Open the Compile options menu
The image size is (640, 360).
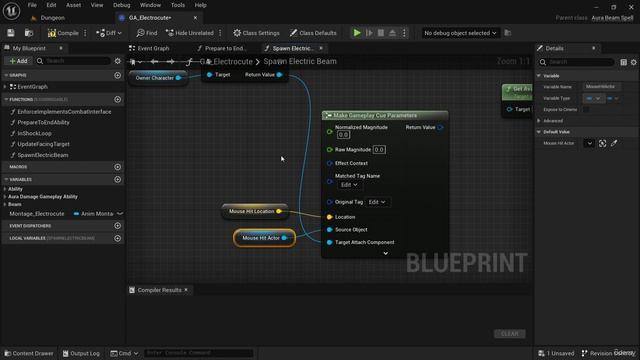point(85,33)
